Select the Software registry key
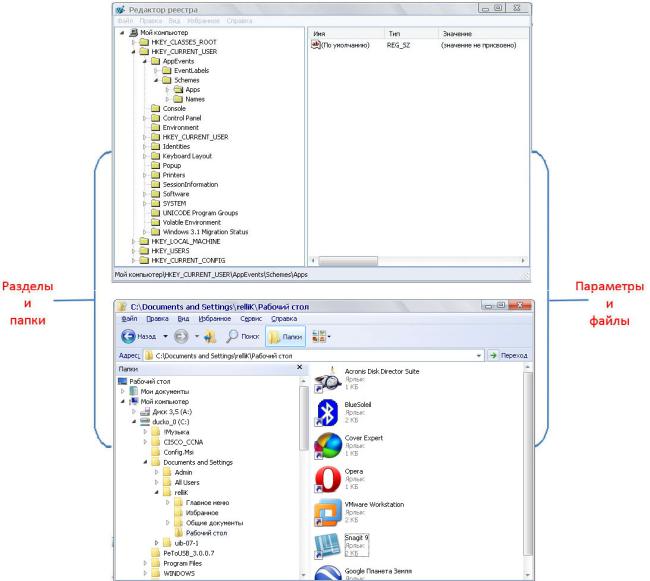 [176, 194]
